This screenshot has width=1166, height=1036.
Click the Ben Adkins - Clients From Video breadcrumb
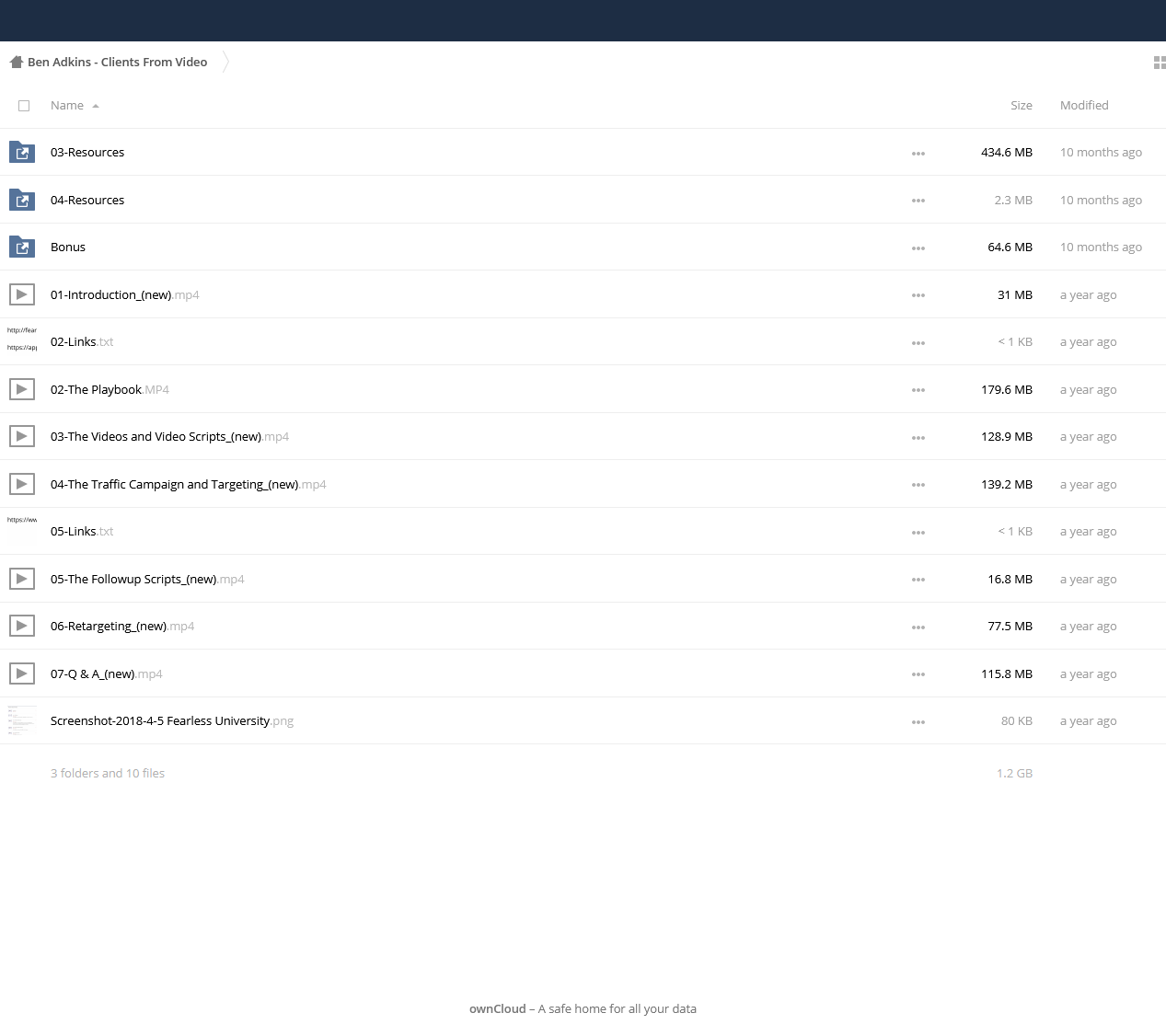118,62
